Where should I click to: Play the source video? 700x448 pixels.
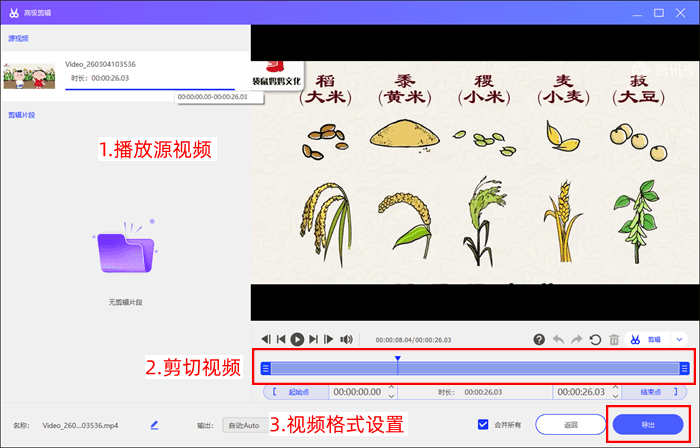click(x=297, y=340)
